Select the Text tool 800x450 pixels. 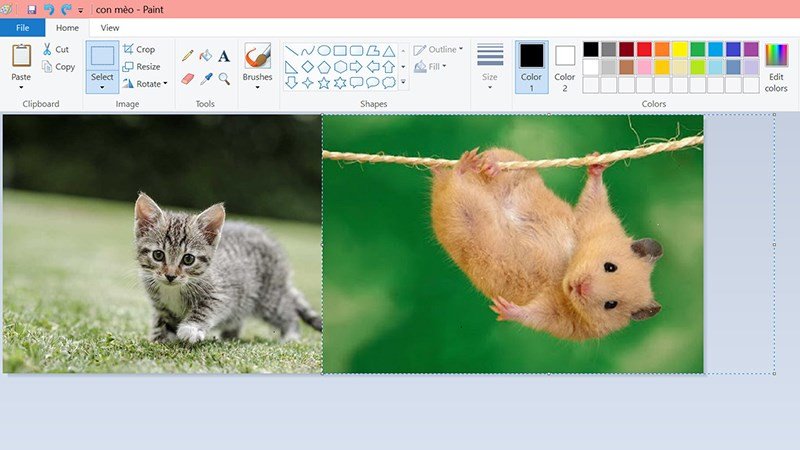pyautogui.click(x=224, y=56)
